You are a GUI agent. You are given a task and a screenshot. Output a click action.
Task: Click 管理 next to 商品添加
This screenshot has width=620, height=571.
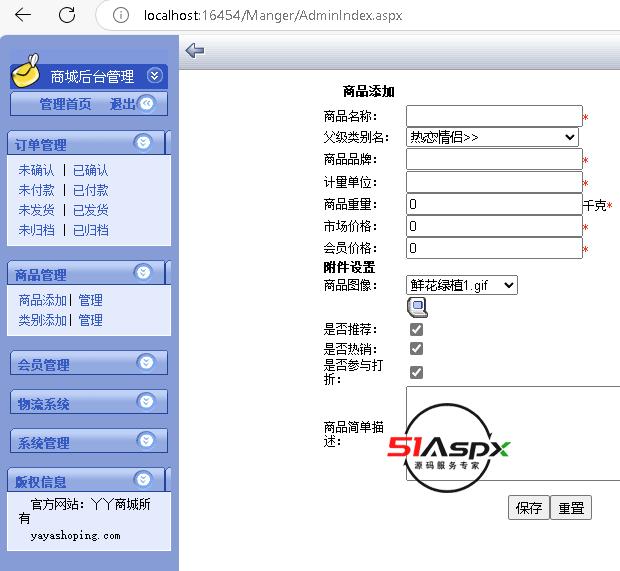(91, 300)
